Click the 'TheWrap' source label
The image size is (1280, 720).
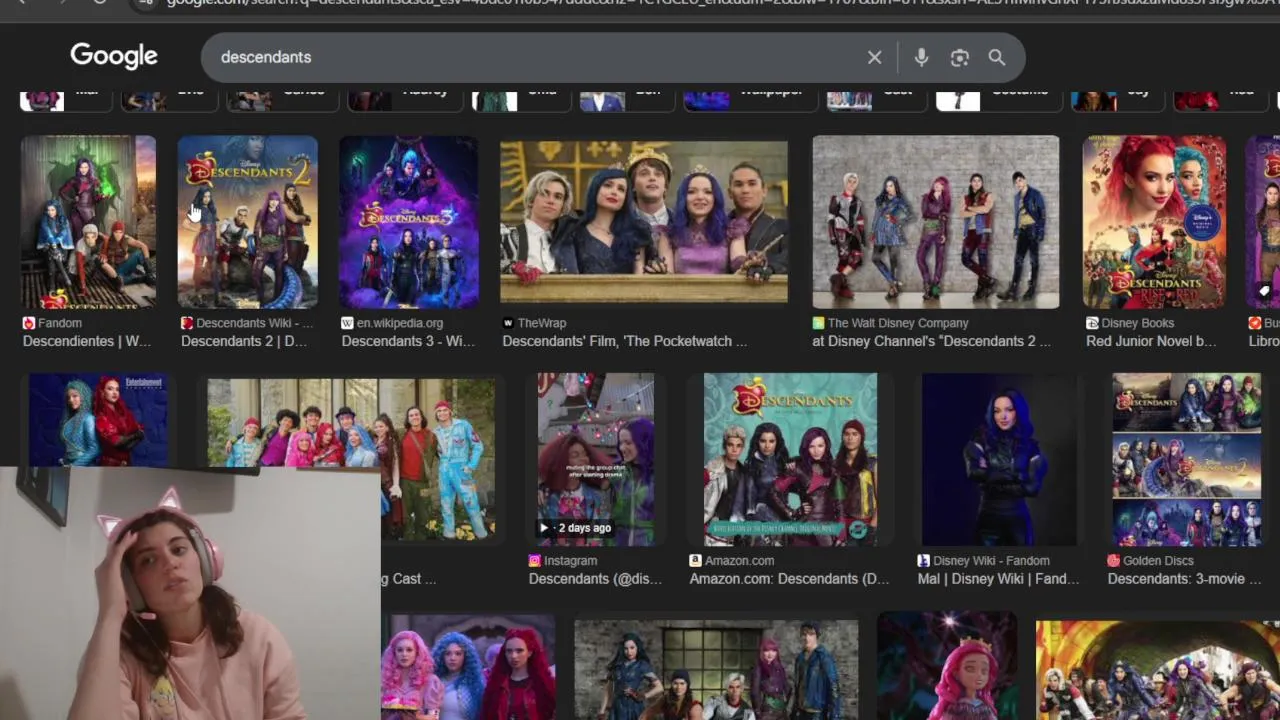point(541,323)
